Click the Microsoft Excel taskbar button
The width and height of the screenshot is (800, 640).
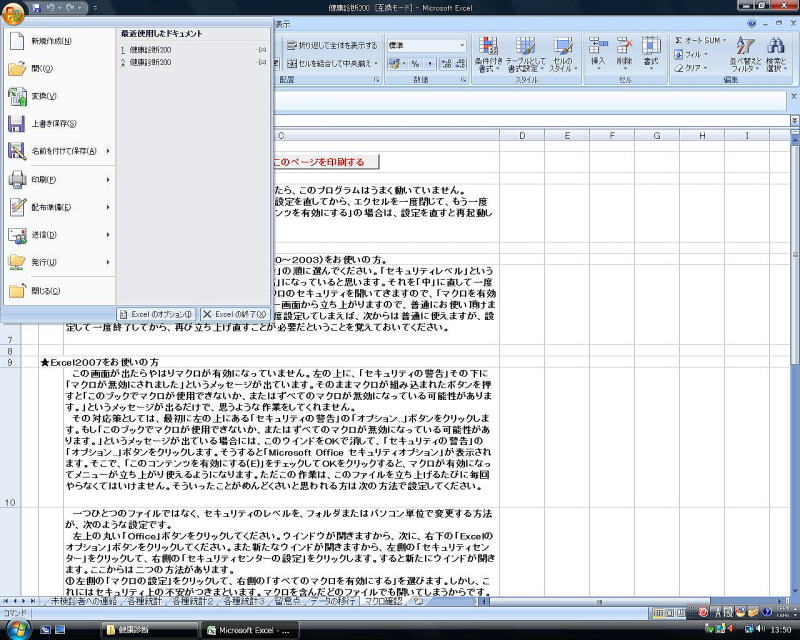[x=249, y=630]
